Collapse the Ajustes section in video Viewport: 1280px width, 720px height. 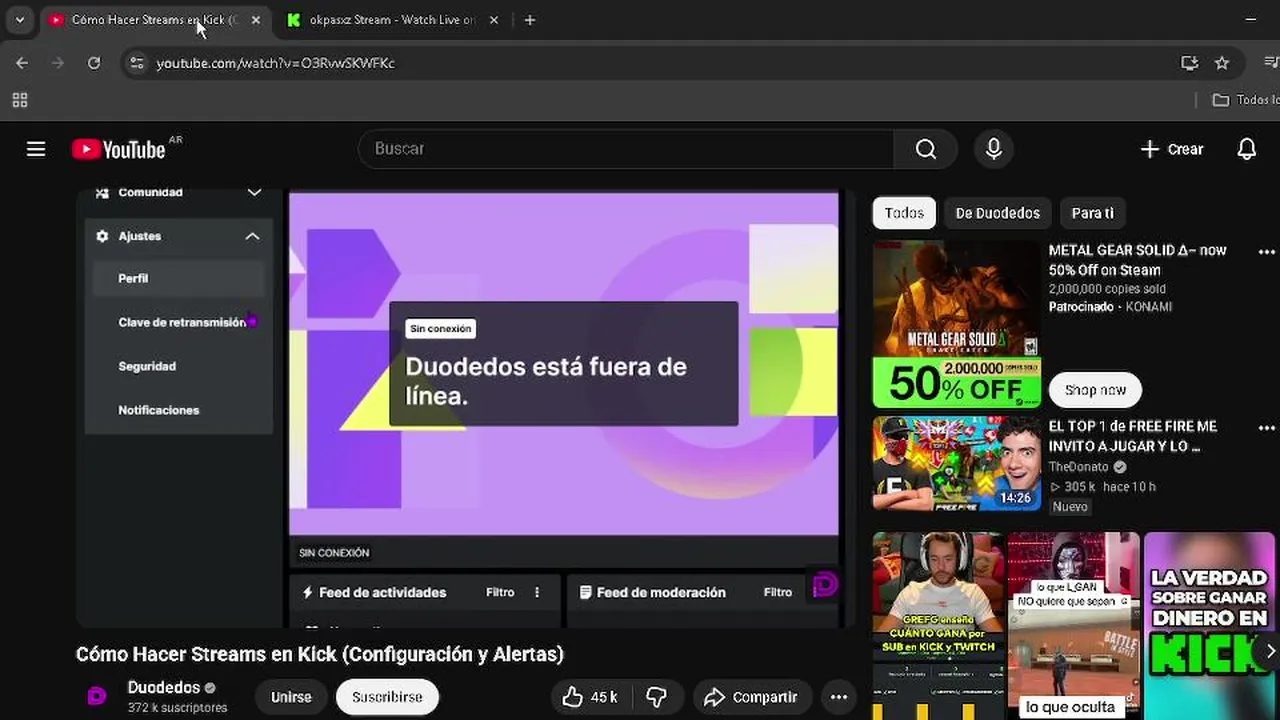click(252, 236)
